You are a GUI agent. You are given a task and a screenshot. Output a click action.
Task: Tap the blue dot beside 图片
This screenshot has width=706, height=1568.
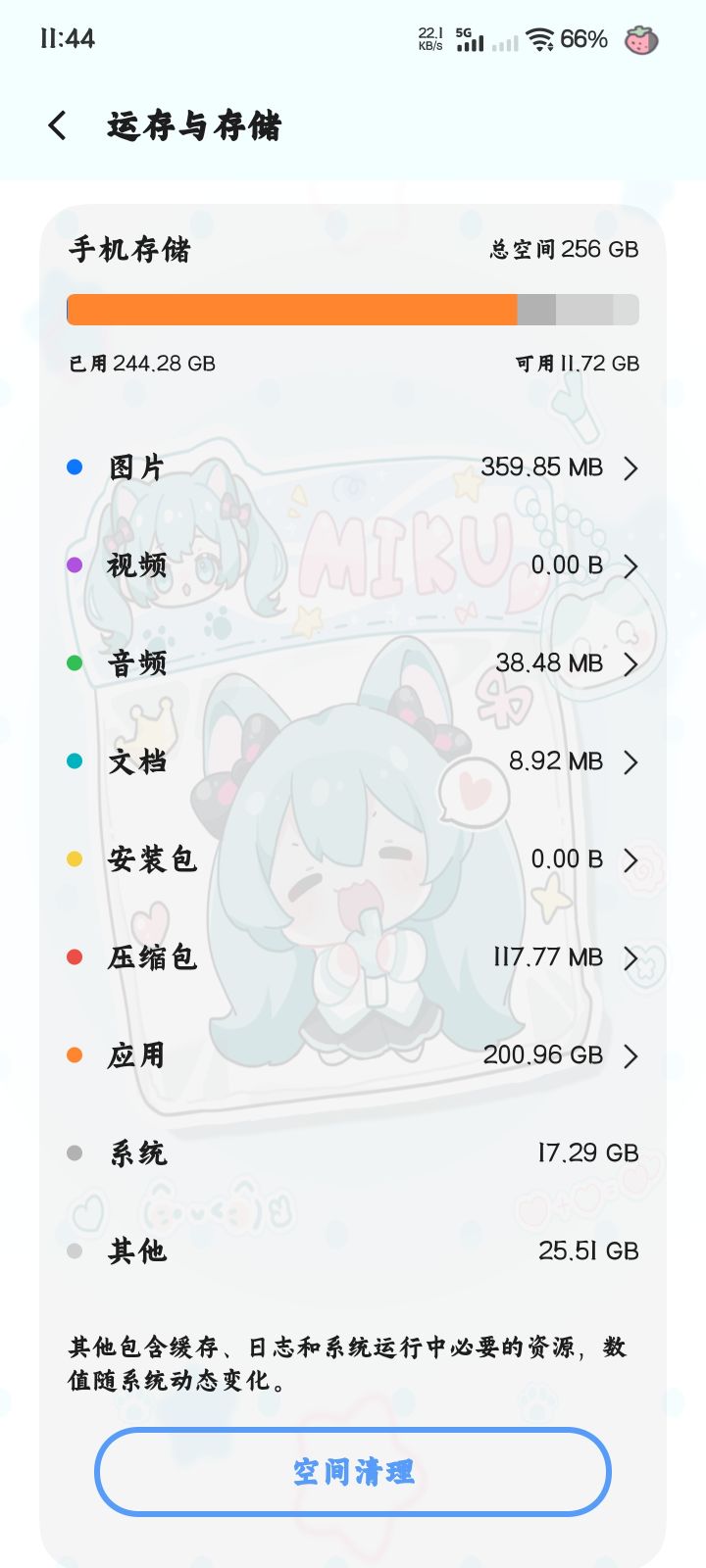(75, 467)
